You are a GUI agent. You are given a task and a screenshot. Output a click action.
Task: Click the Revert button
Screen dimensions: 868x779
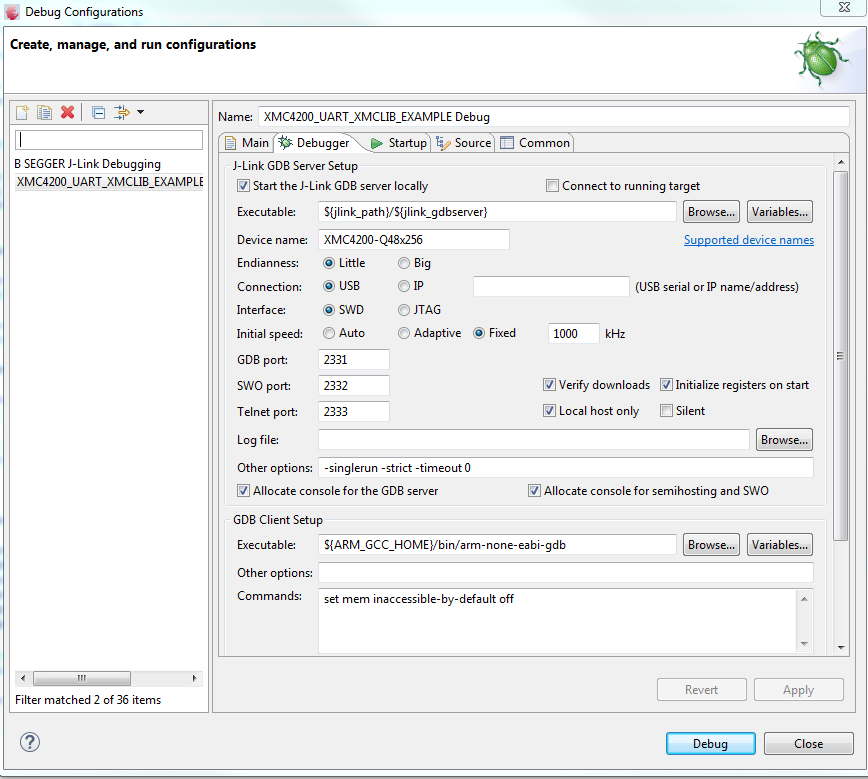pyautogui.click(x=701, y=690)
